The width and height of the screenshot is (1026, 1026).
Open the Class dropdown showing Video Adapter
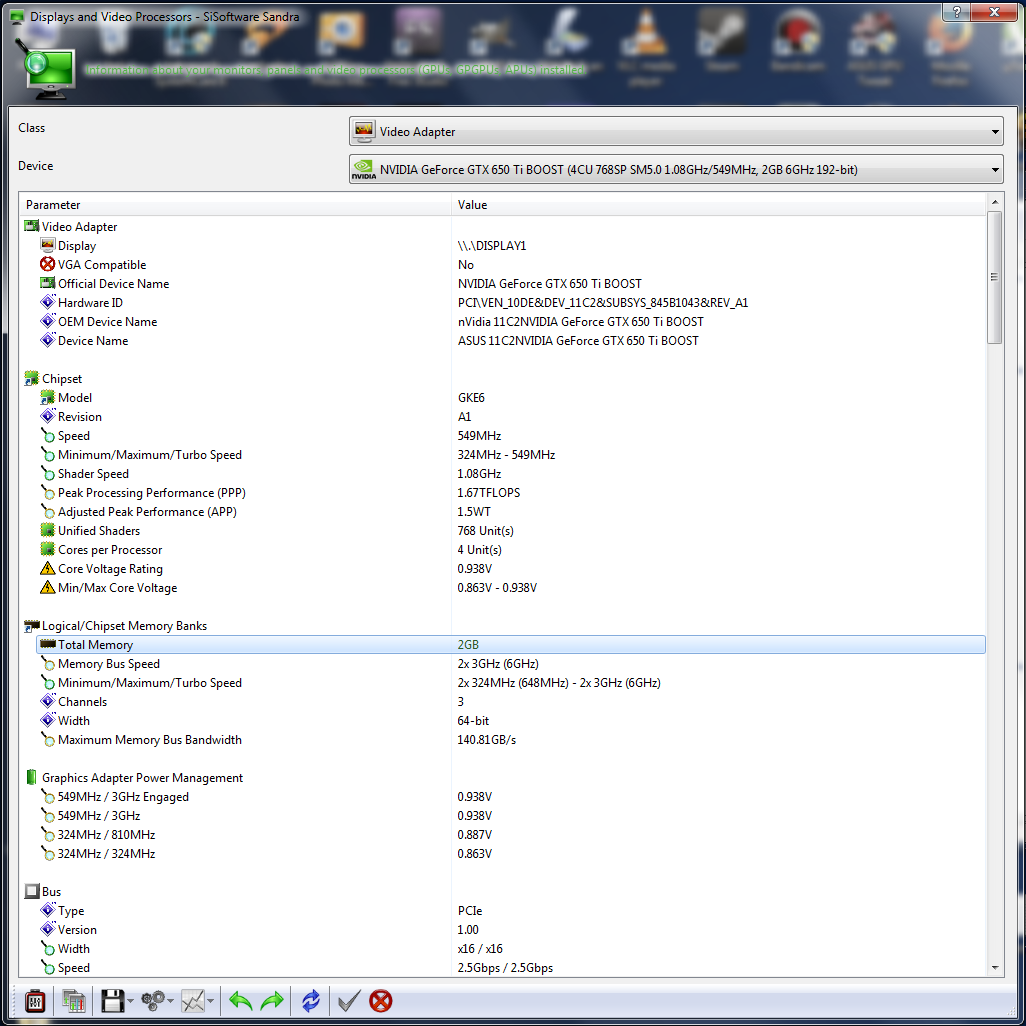[x=675, y=131]
